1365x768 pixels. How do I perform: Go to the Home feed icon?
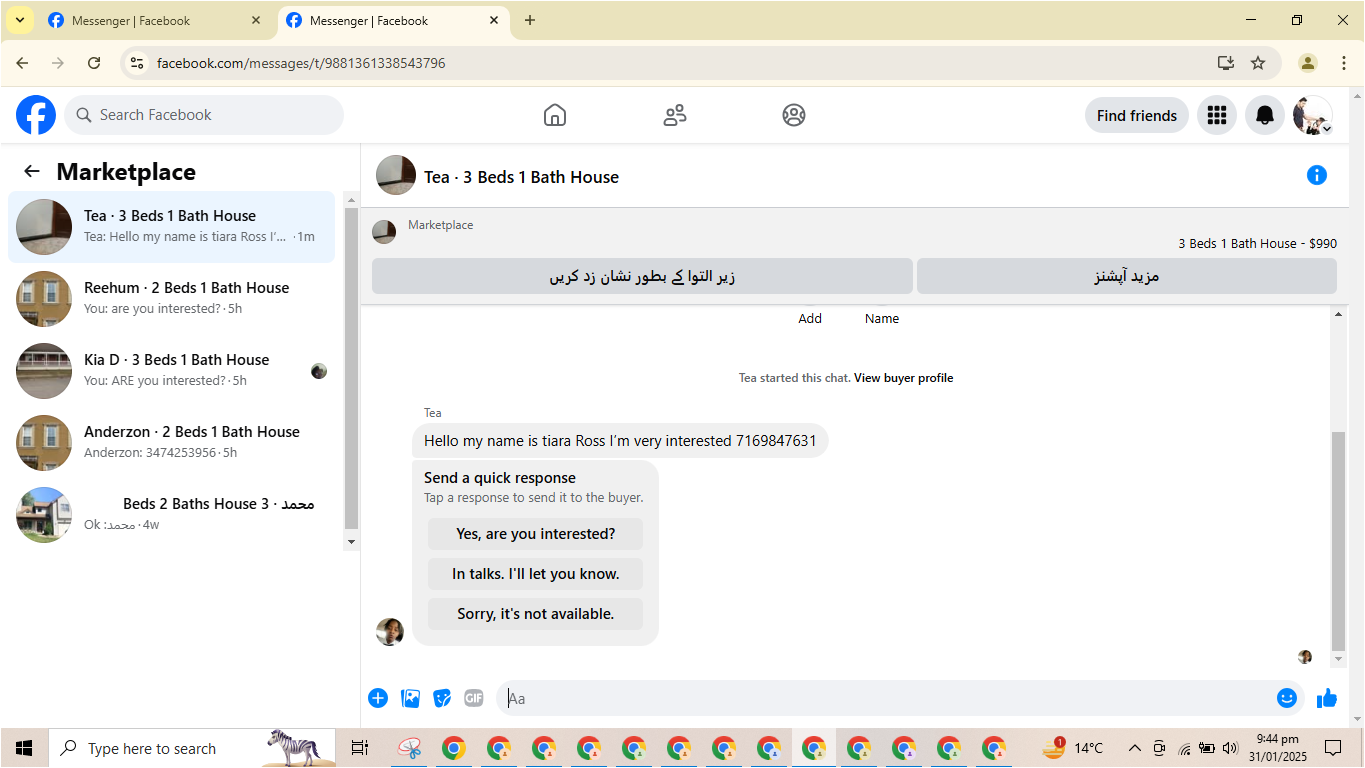[x=555, y=115]
